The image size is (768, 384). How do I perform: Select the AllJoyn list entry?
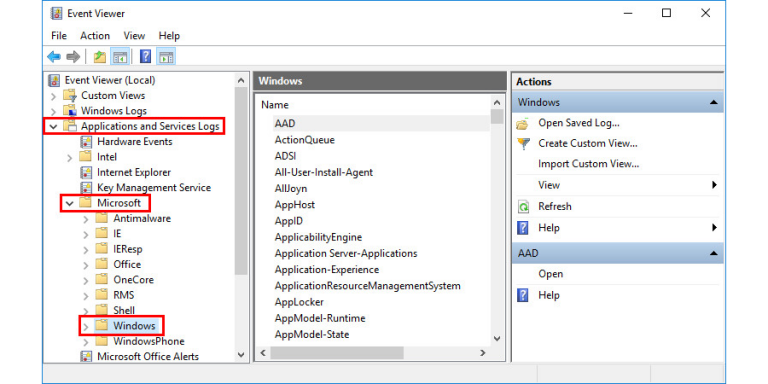coord(291,188)
